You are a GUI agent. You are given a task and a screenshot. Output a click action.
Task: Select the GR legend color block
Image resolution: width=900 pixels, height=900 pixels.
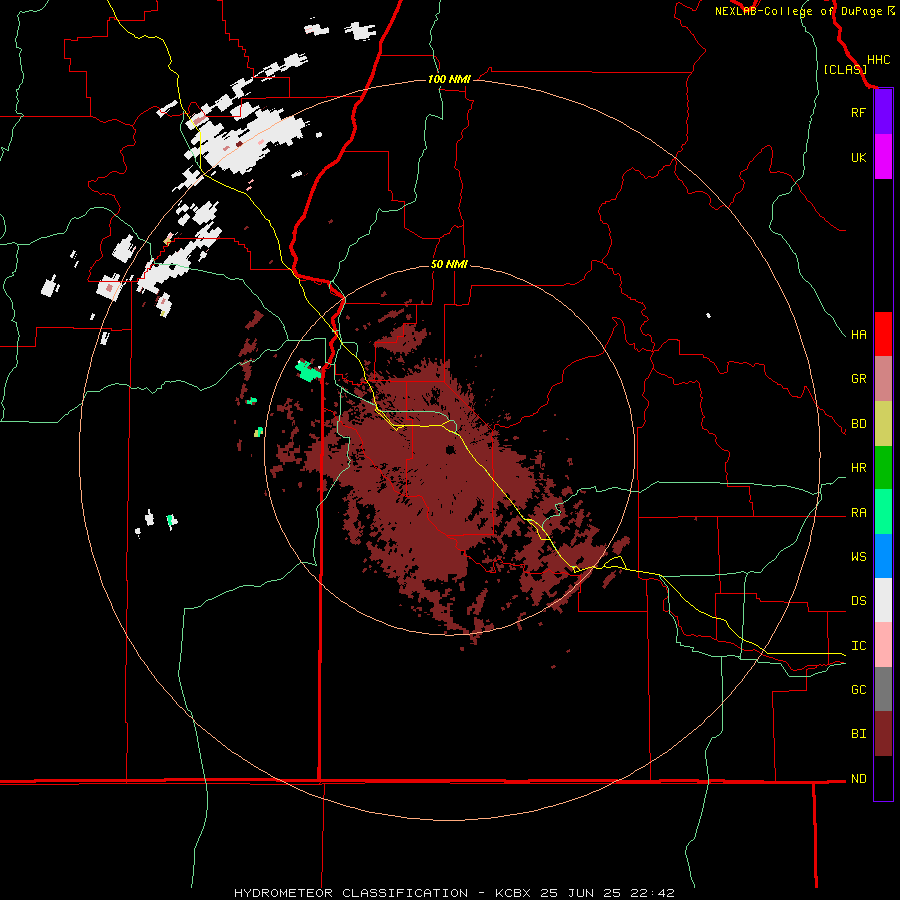pyautogui.click(x=883, y=379)
